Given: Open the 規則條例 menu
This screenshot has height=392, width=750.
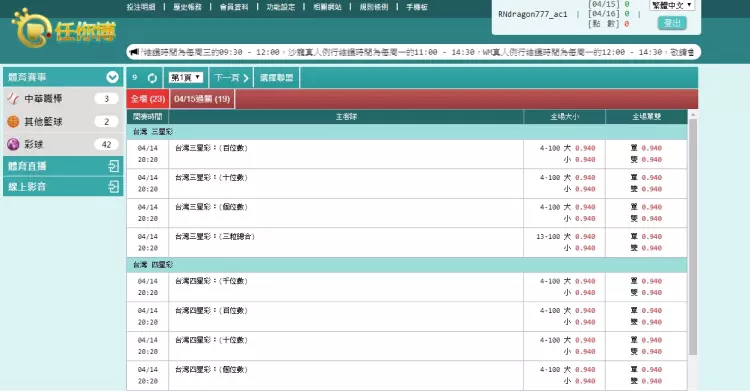Looking at the screenshot, I should pyautogui.click(x=374, y=7).
